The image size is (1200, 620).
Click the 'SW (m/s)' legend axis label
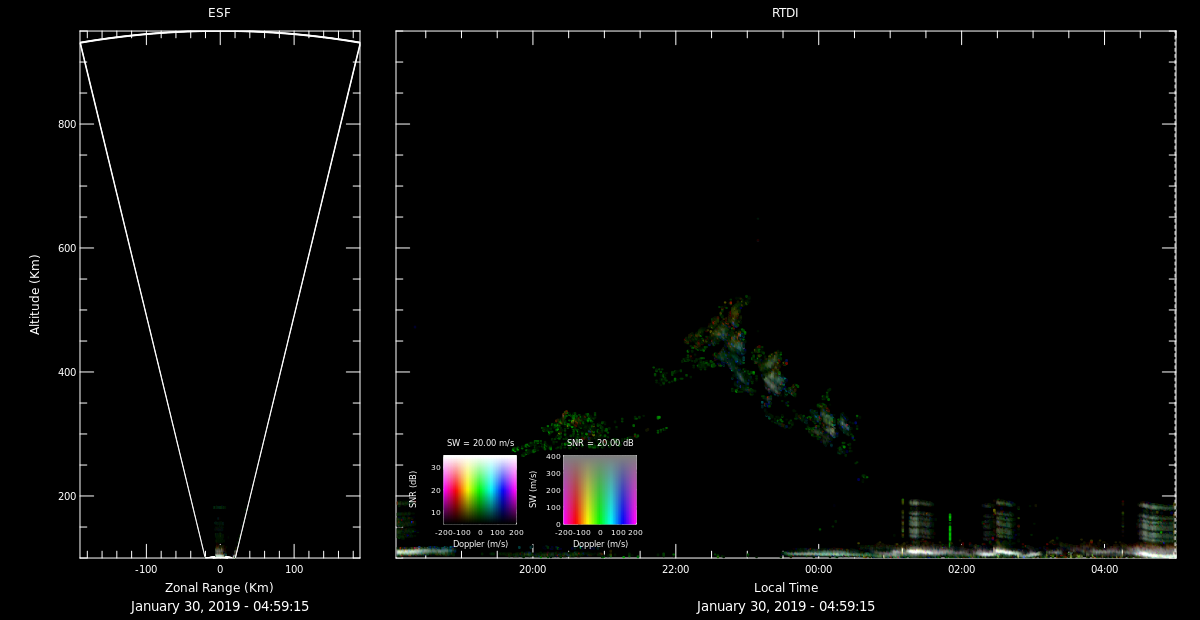(533, 489)
